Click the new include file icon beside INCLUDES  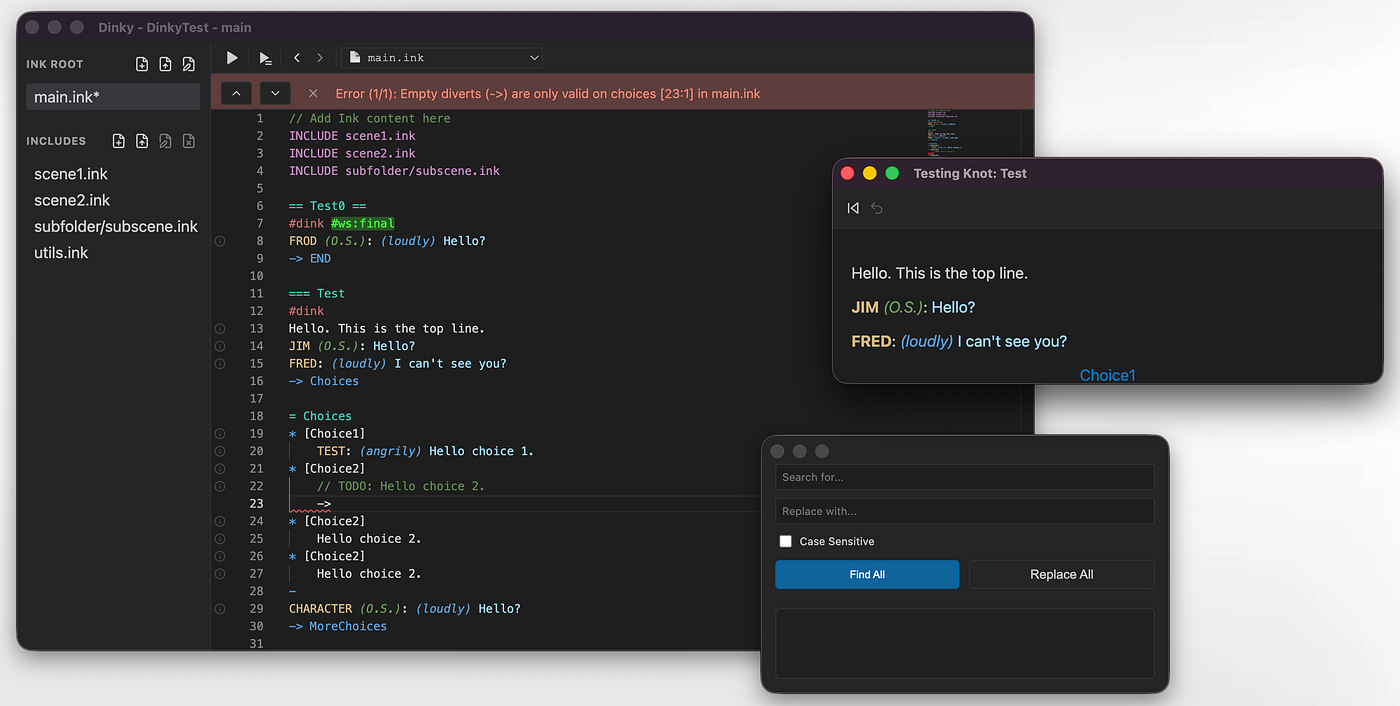tap(119, 141)
